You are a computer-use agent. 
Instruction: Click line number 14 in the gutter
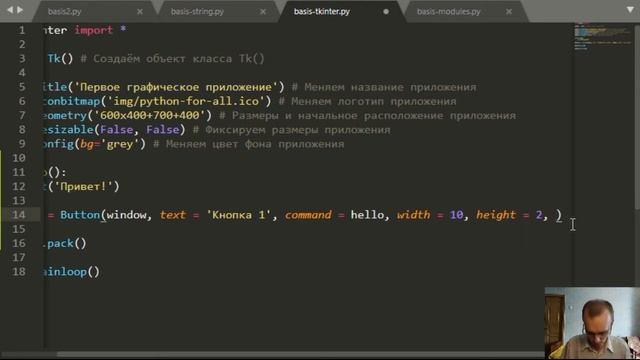pos(19,215)
